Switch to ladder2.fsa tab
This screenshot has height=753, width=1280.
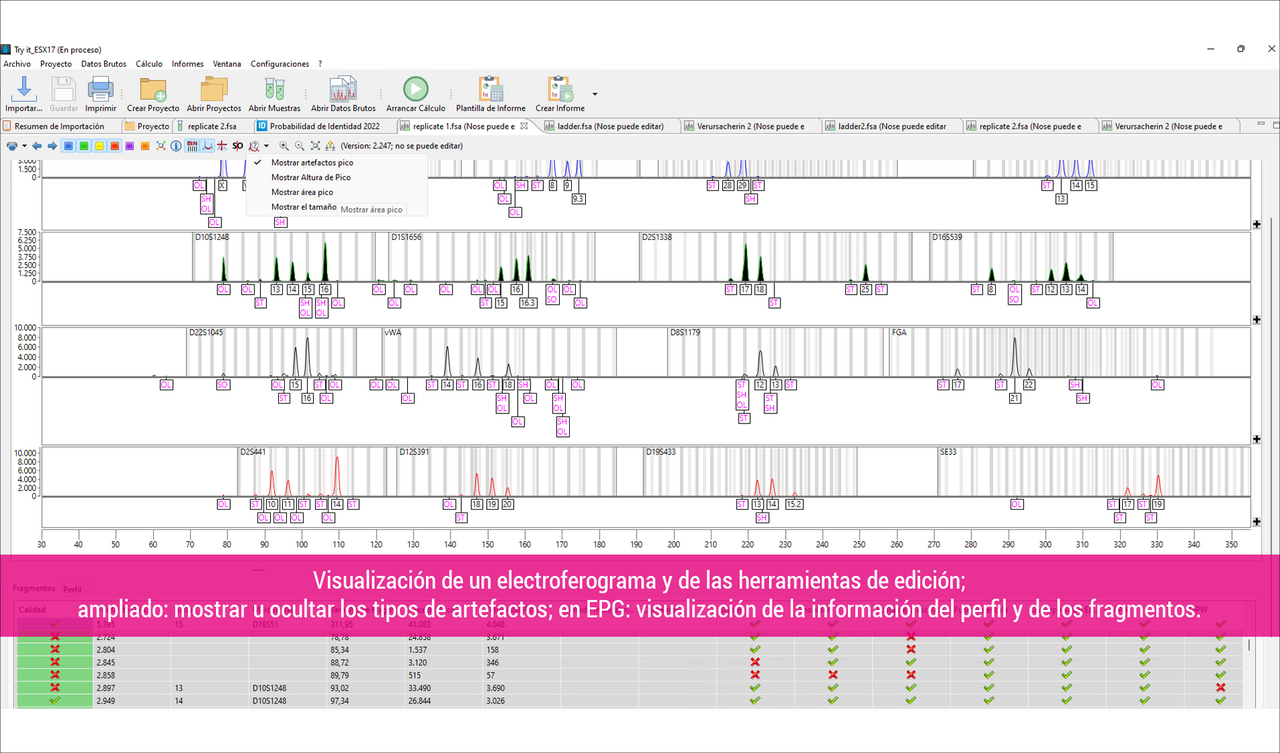point(892,126)
